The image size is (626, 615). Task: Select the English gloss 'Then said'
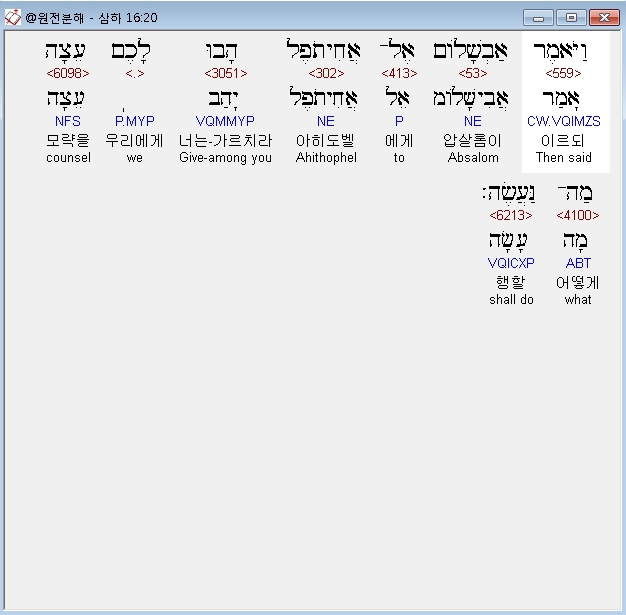tap(563, 157)
